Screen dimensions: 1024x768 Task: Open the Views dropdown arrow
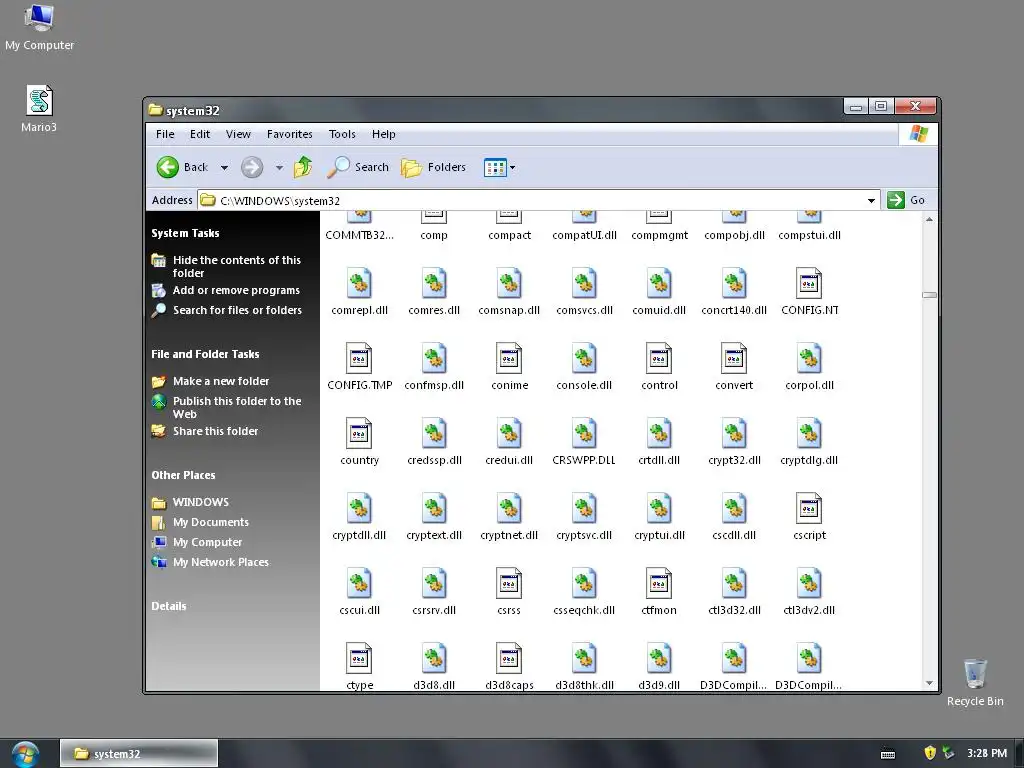tap(513, 168)
